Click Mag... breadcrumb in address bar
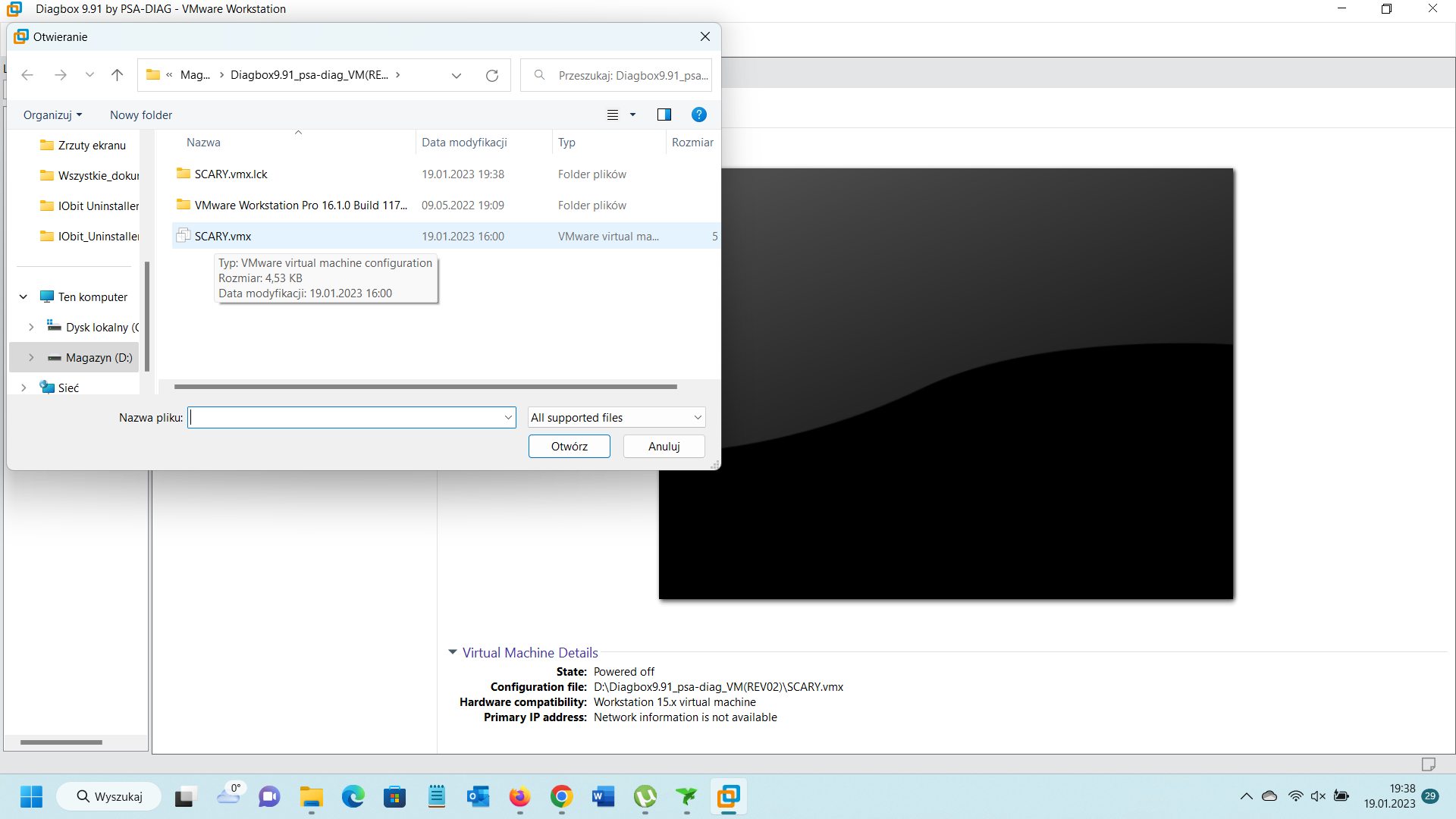This screenshot has height=819, width=1456. 195,75
